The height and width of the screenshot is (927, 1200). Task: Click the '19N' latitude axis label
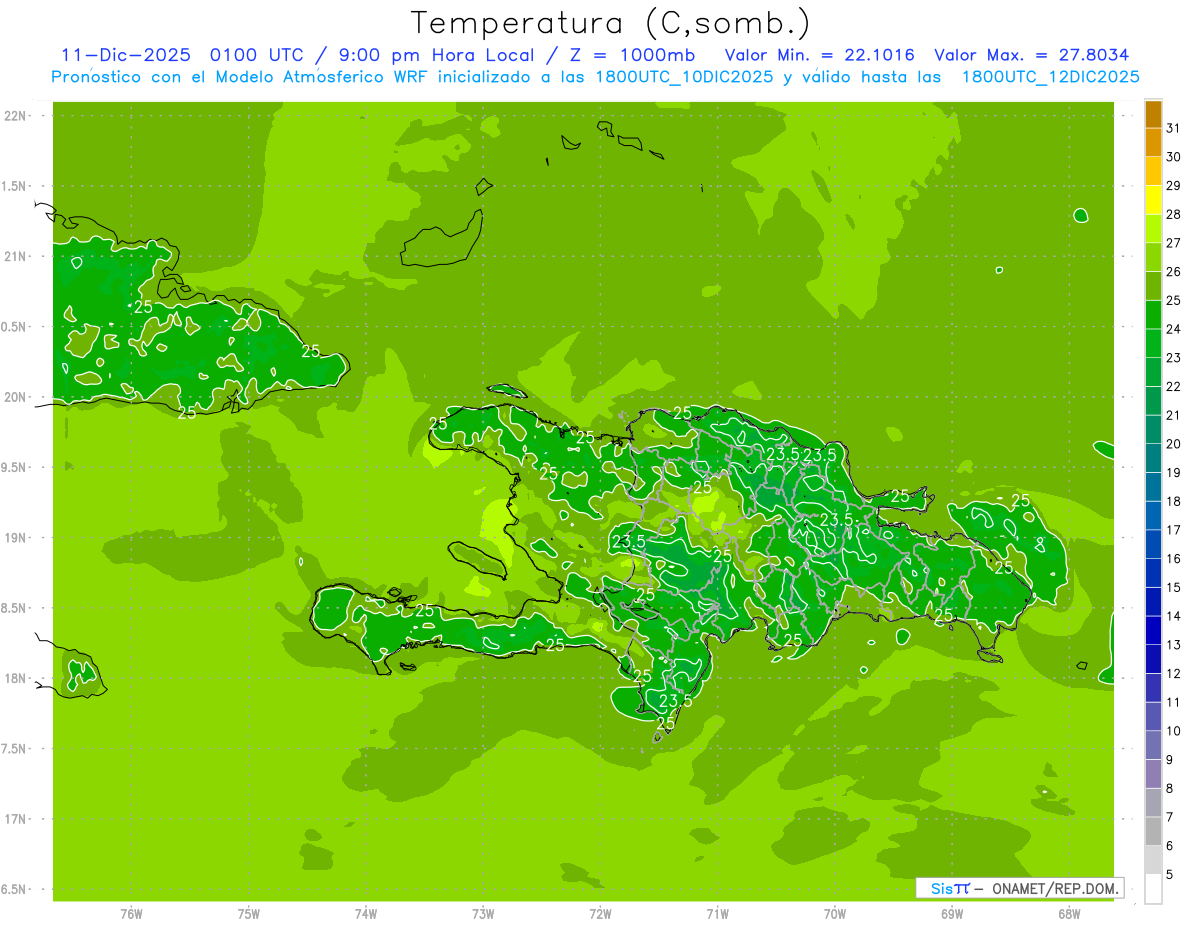coord(16,538)
